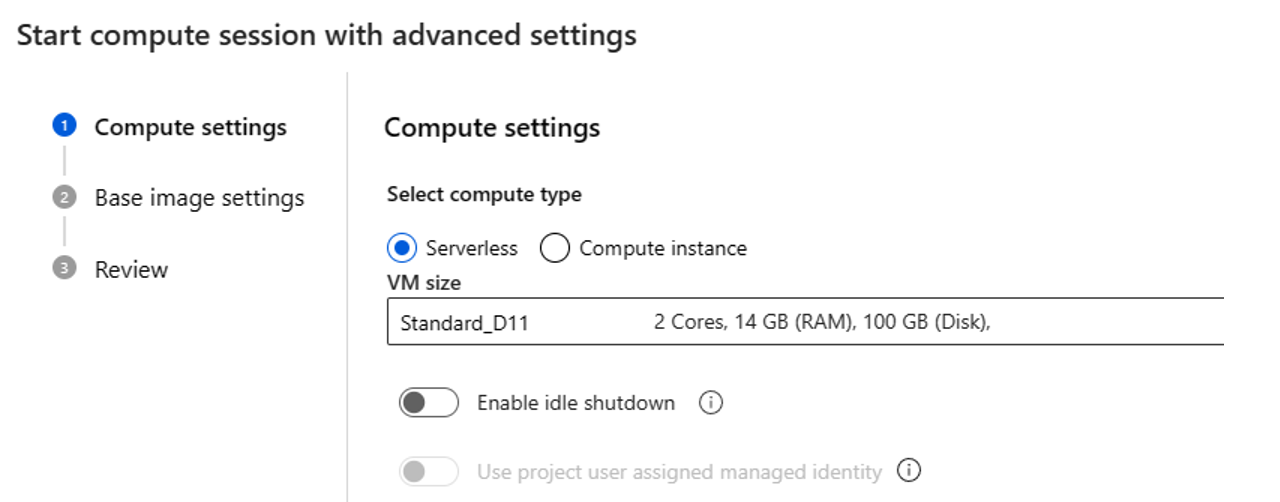
Task: Click the Enable idle shutdown label text
Action: (x=576, y=403)
